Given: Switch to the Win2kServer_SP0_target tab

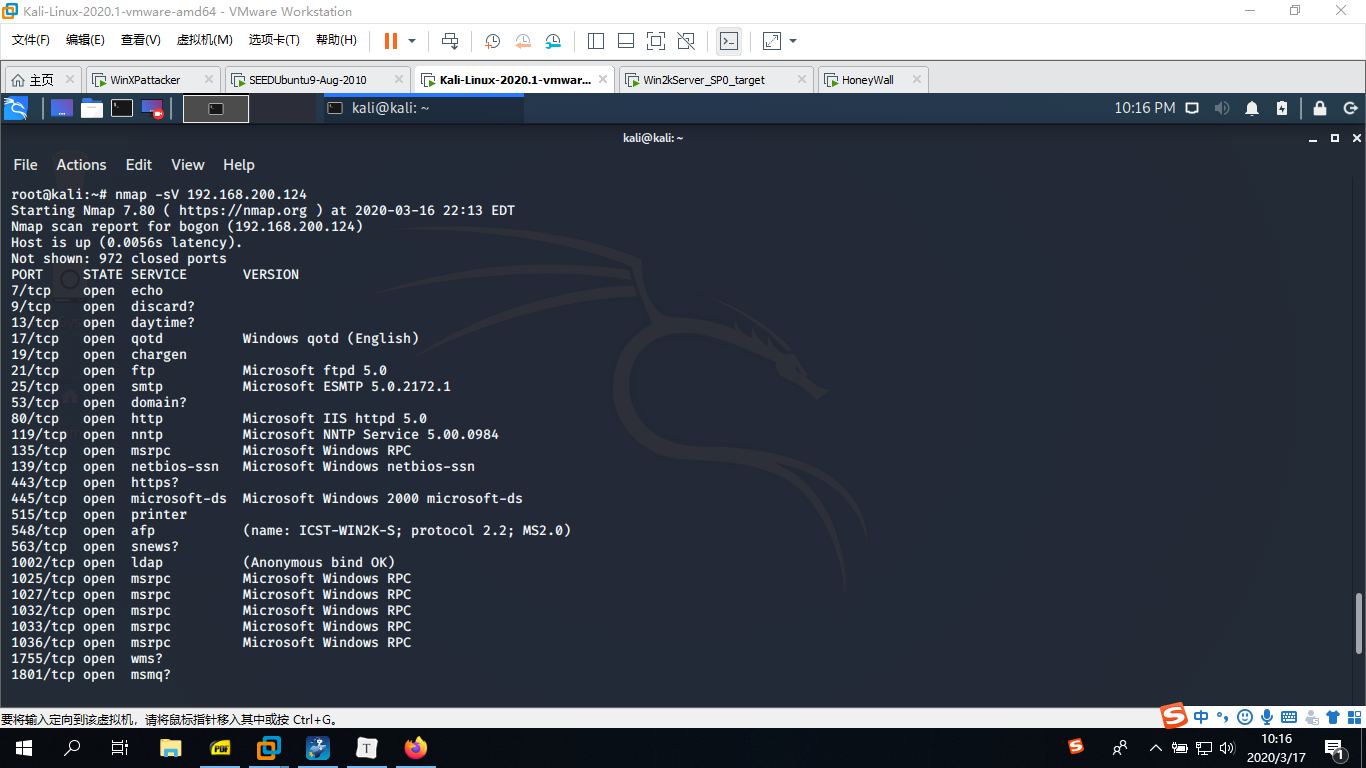Looking at the screenshot, I should (704, 80).
